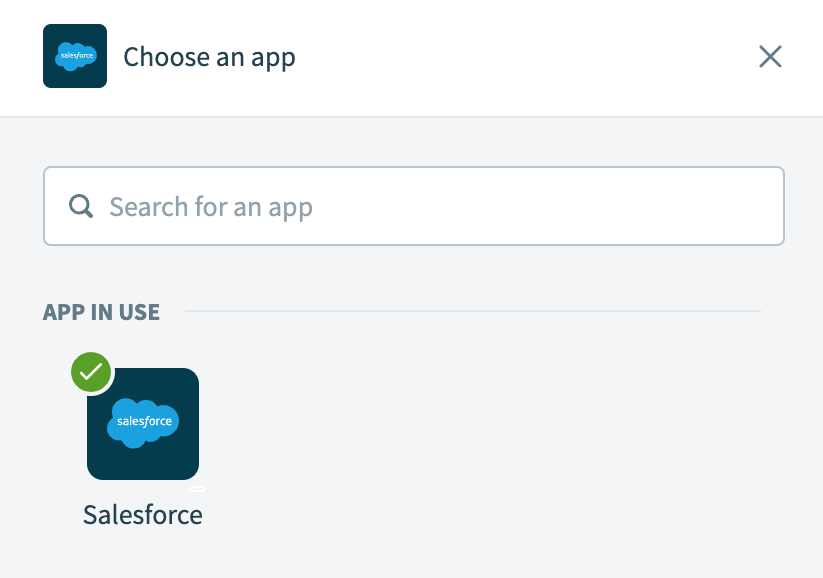
Task: Click the Salesforce logo in the header
Action: pyautogui.click(x=74, y=56)
